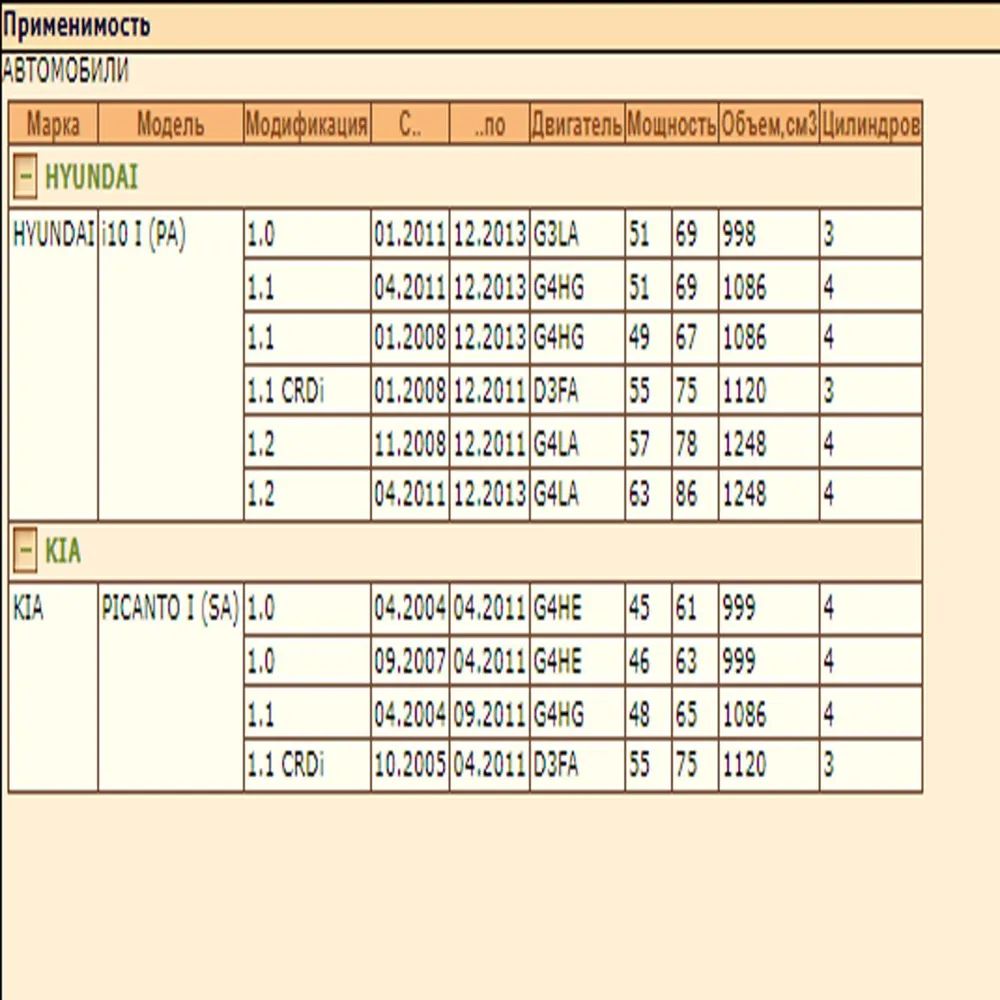Click the '..по' end date column header

pyautogui.click(x=489, y=126)
